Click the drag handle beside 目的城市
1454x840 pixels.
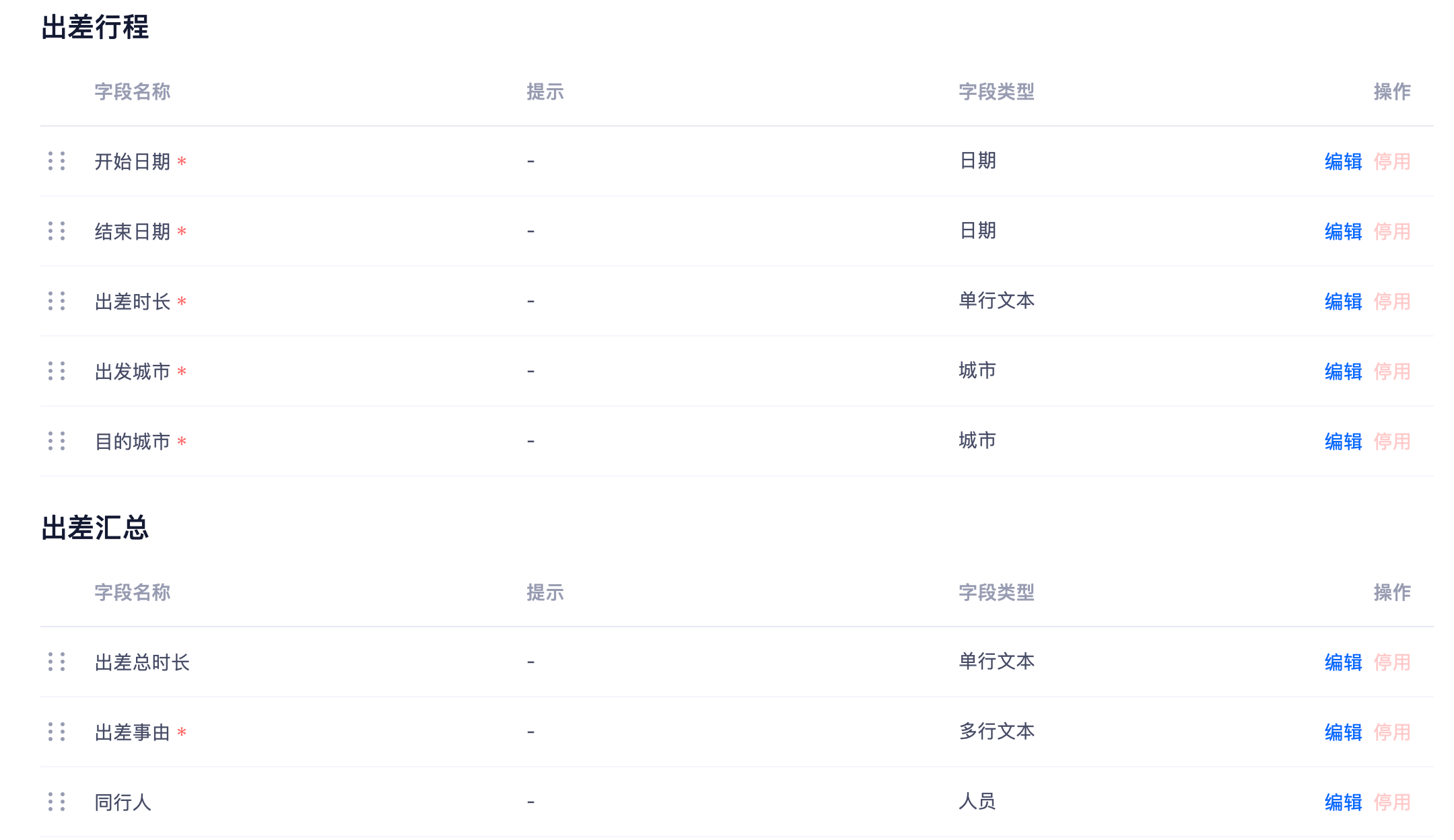[57, 441]
